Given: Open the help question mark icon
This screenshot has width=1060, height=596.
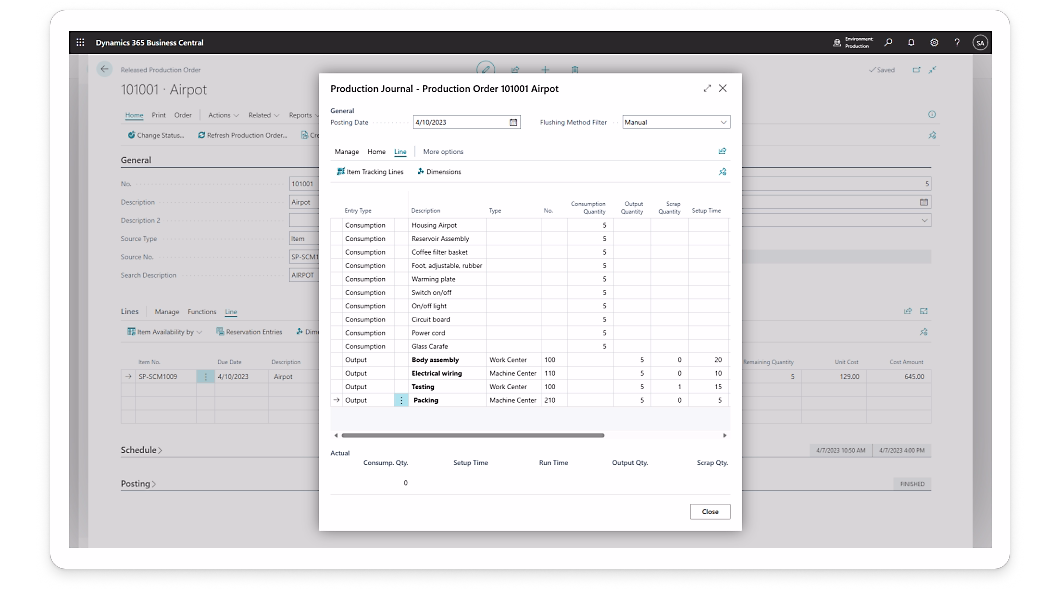Looking at the screenshot, I should point(957,43).
